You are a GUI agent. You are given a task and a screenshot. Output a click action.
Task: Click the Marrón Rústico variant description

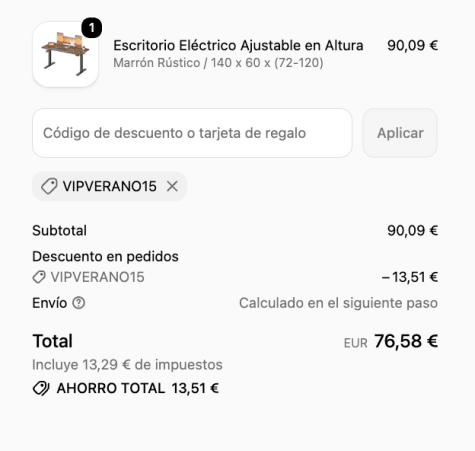point(218,63)
